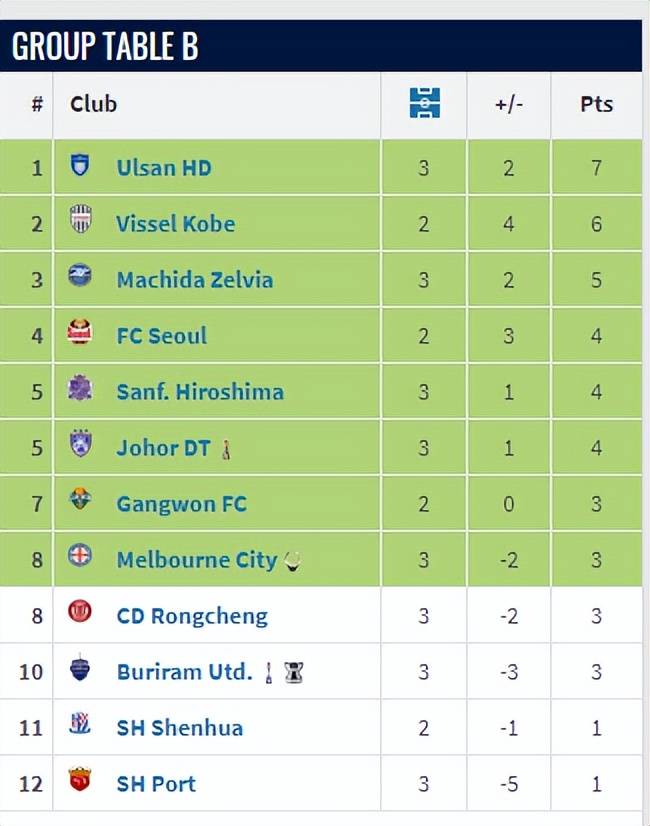The image size is (650, 826).
Task: Click the CD Rongcheng club crest
Action: point(80,614)
